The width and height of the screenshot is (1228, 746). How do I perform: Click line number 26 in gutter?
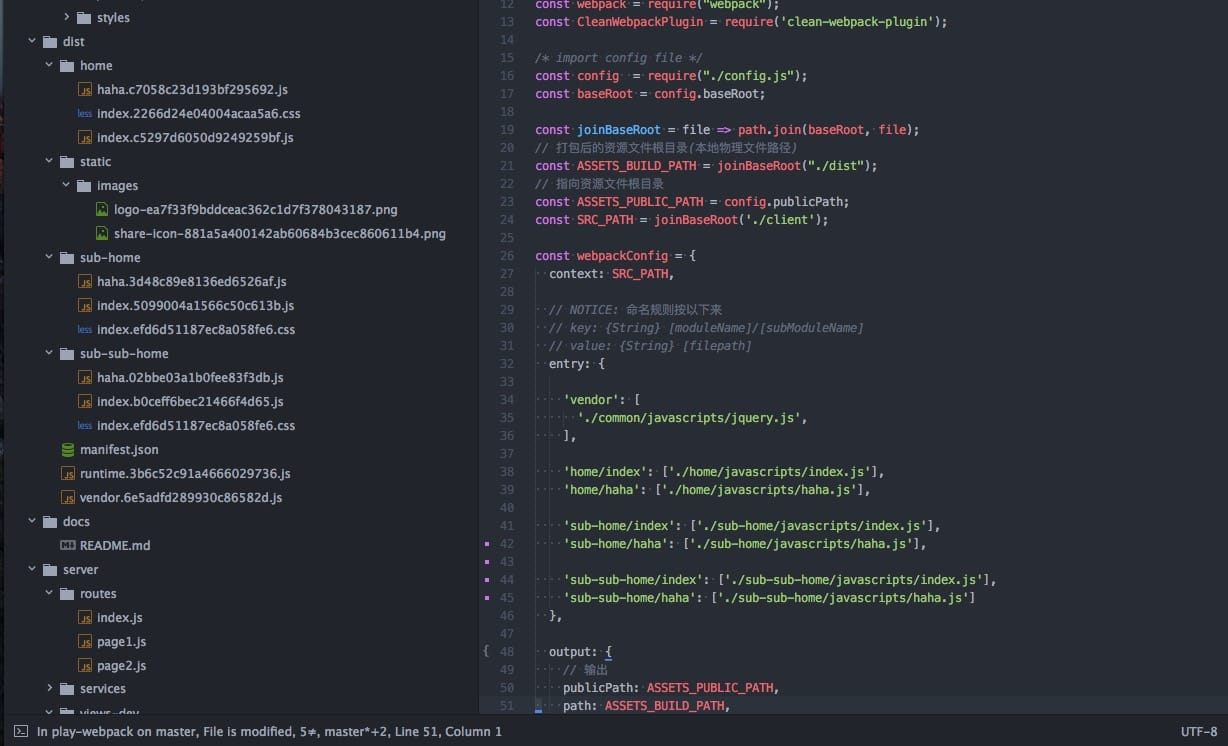(x=506, y=255)
